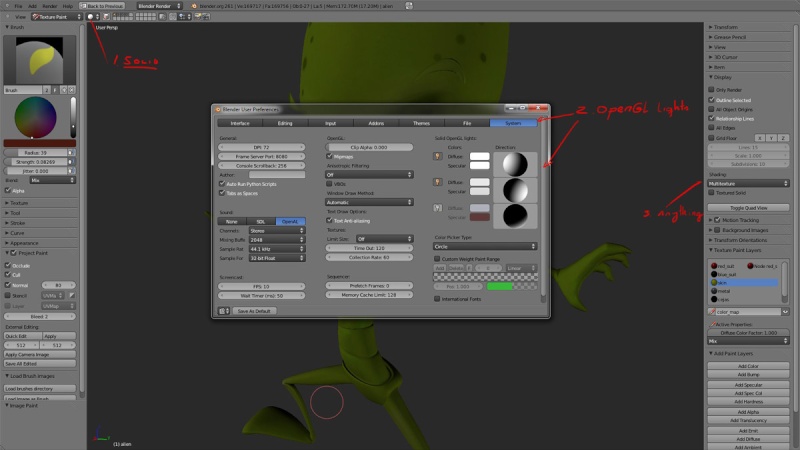Viewport: 800px width, 450px height.
Task: Toggle the first OpenGL light lamp icon
Action: click(437, 156)
